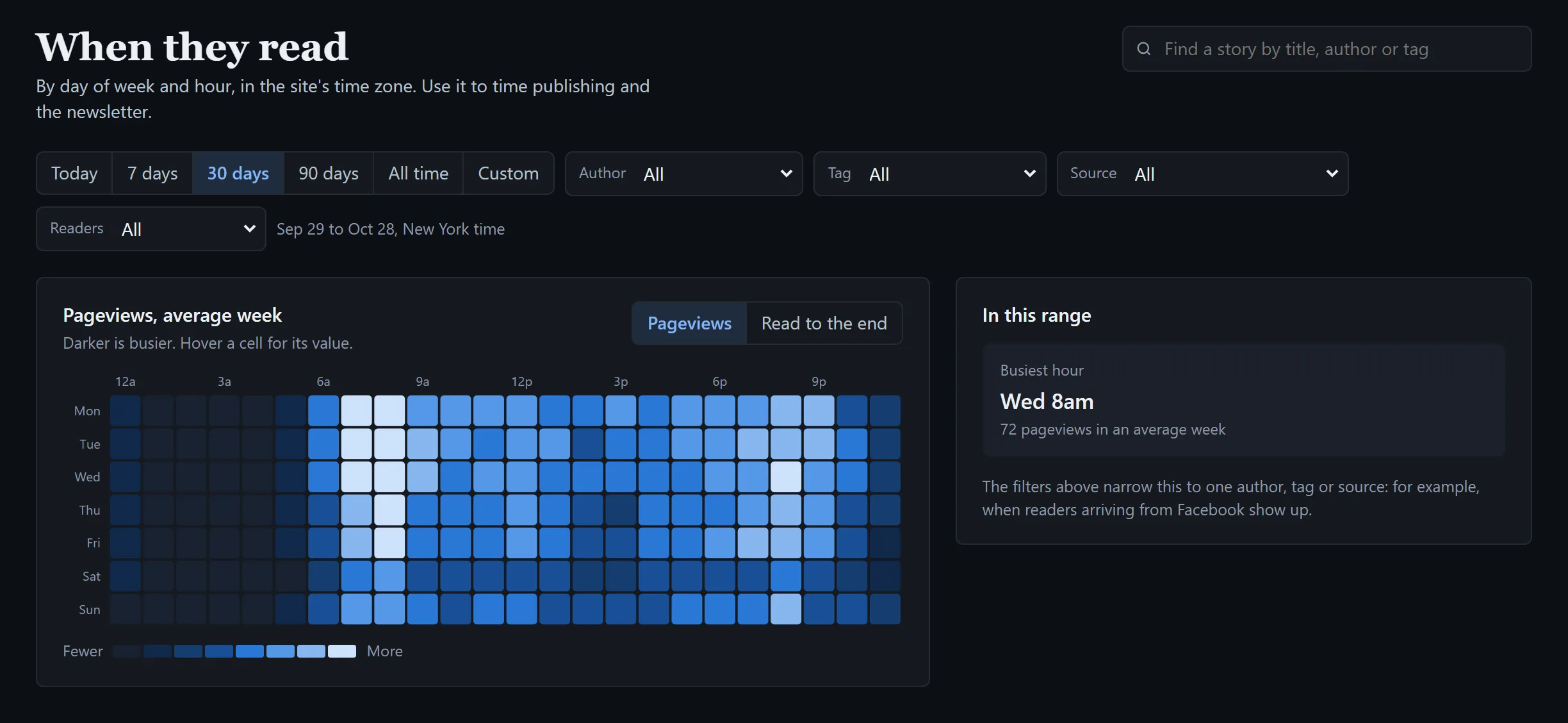The image size is (1568, 723).
Task: Switch to the 7 days range
Action: (x=152, y=173)
